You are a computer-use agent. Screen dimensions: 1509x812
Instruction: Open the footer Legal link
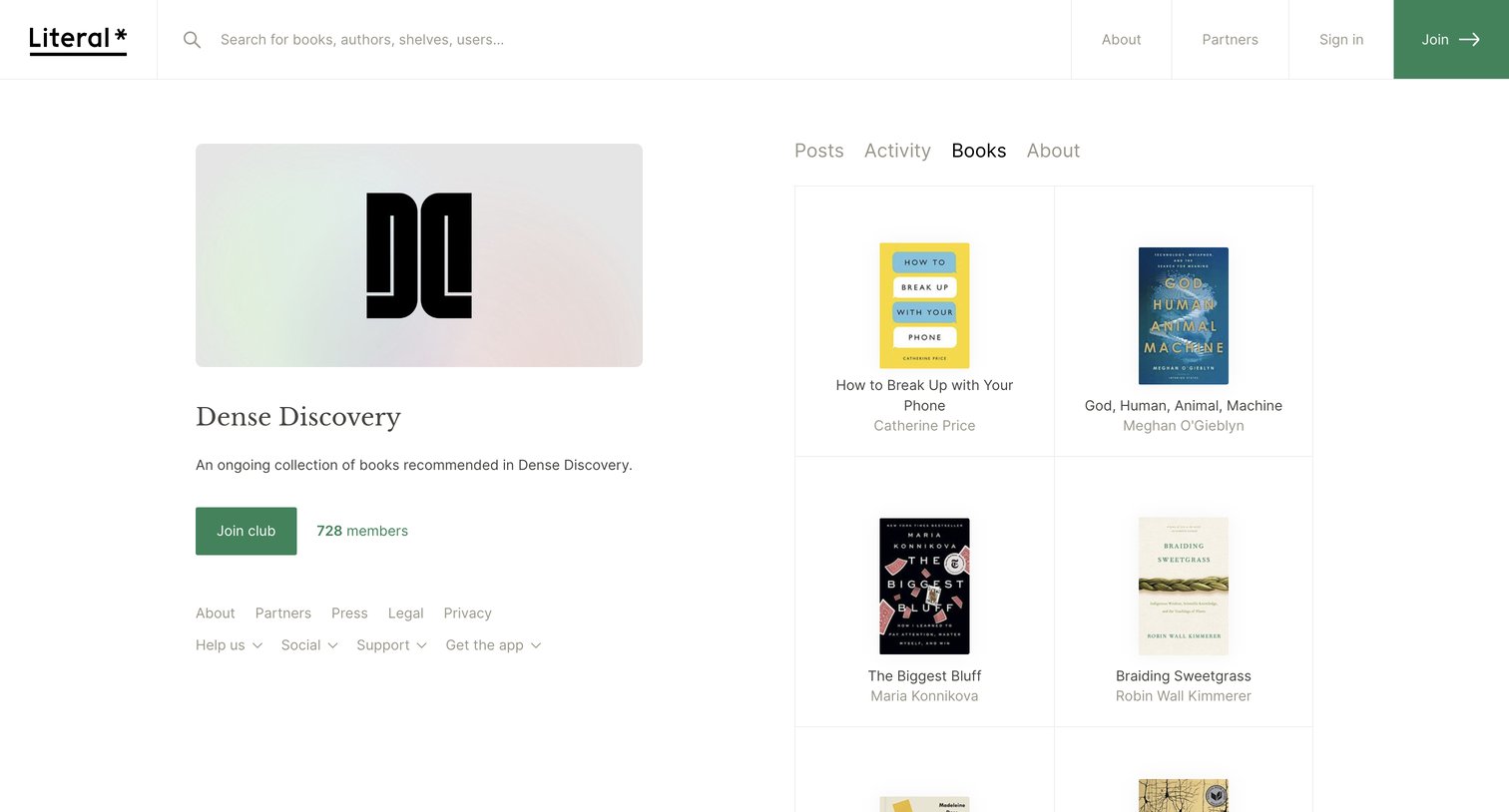pyautogui.click(x=406, y=613)
